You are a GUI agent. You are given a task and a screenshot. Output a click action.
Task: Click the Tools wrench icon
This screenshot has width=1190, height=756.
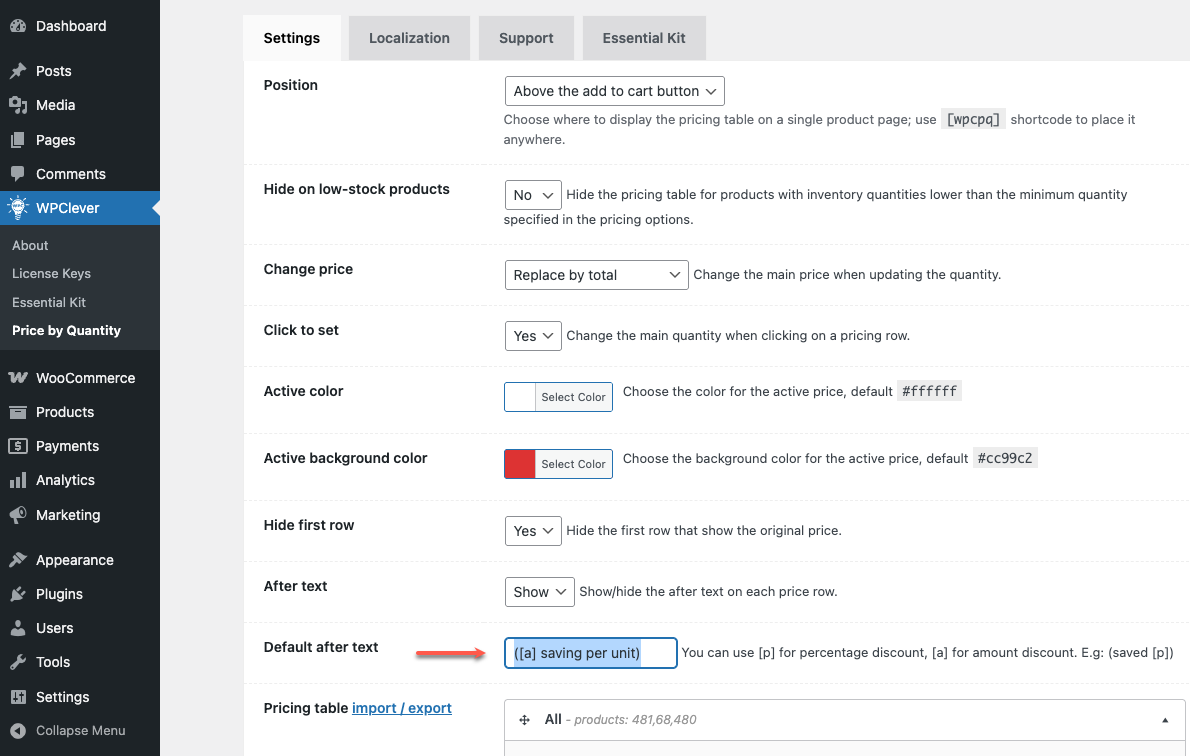18,662
